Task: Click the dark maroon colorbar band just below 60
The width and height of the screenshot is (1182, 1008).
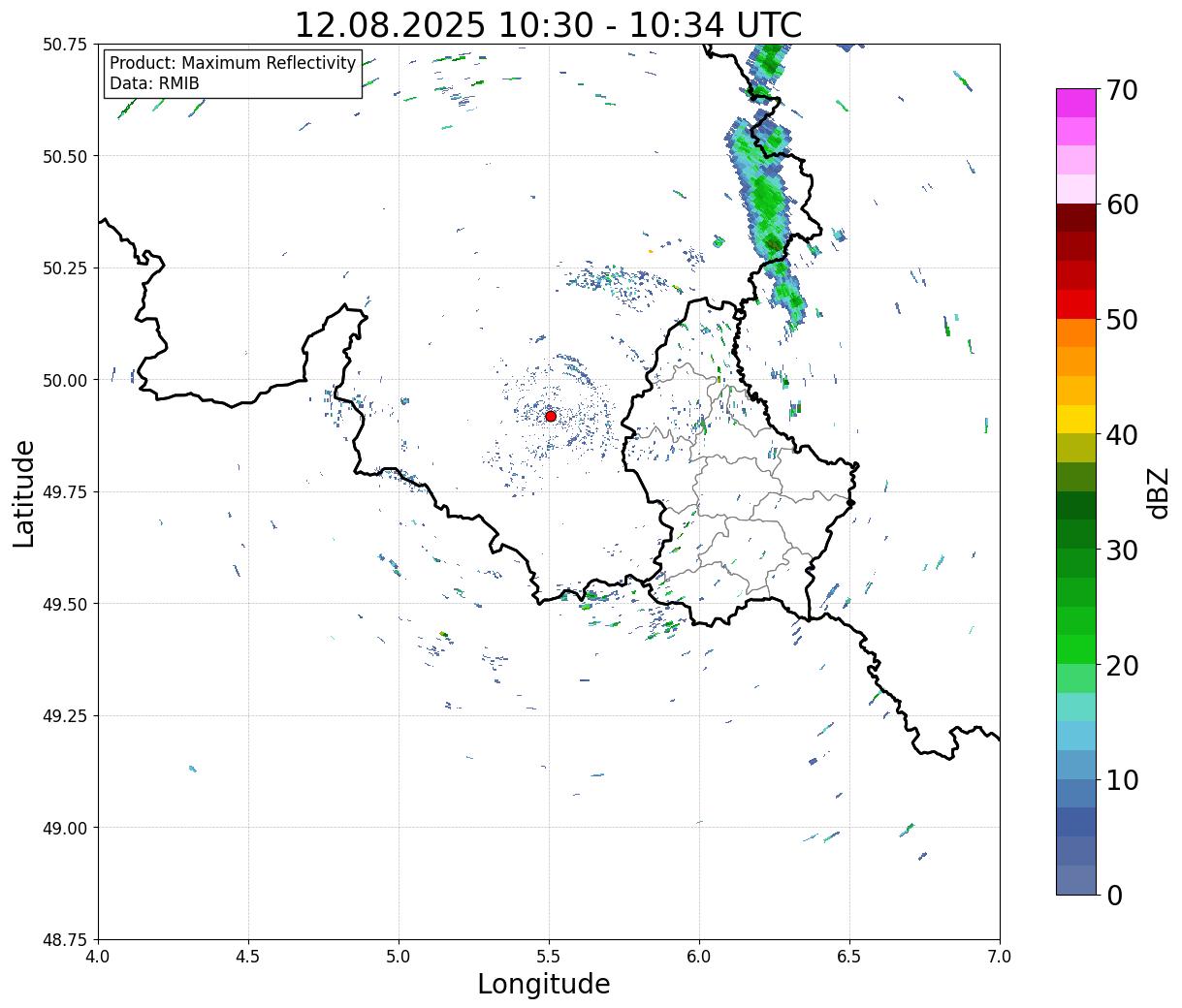Action: tap(1076, 218)
